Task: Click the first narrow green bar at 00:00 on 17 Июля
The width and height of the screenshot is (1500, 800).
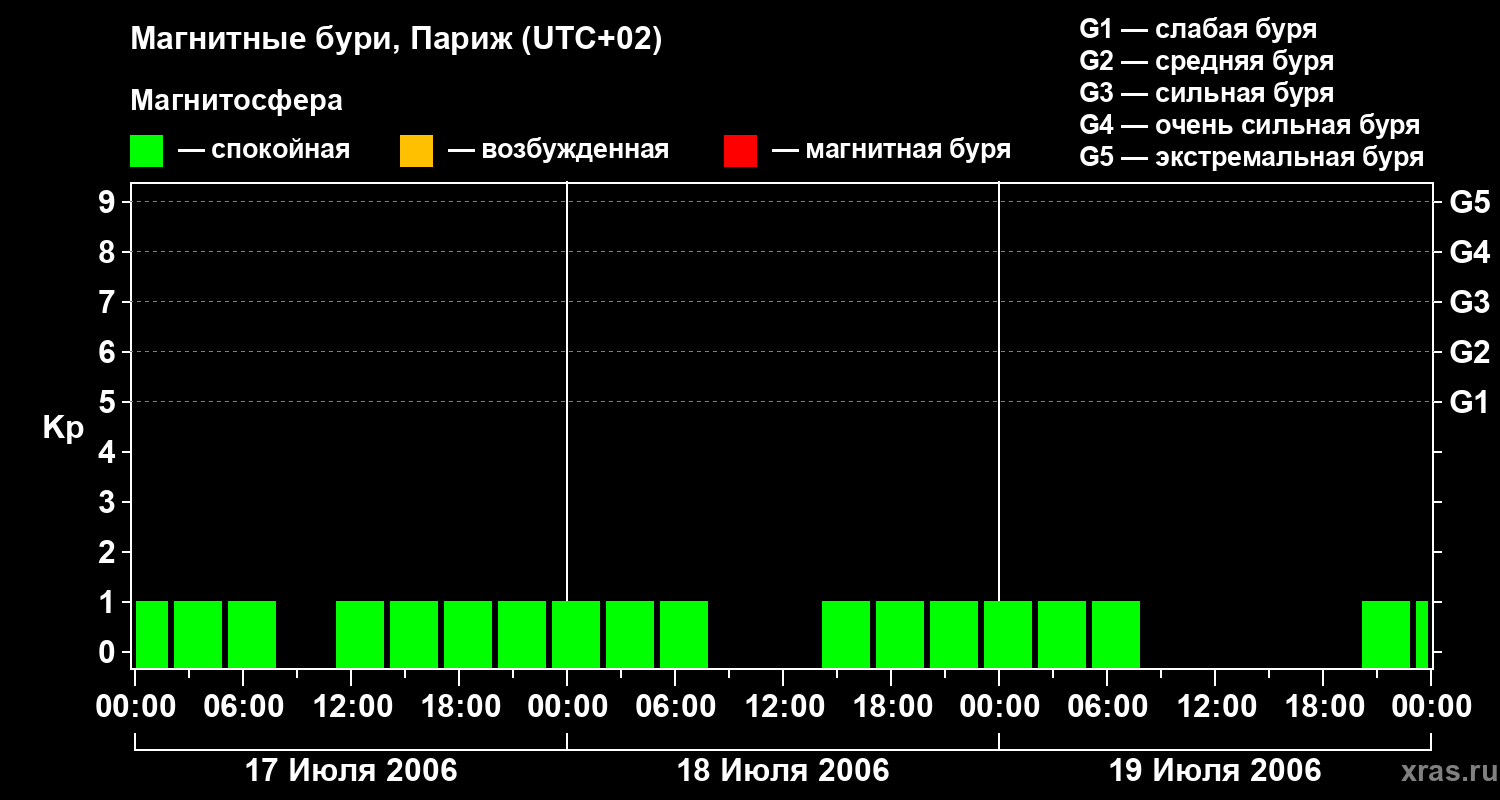Action: [152, 634]
